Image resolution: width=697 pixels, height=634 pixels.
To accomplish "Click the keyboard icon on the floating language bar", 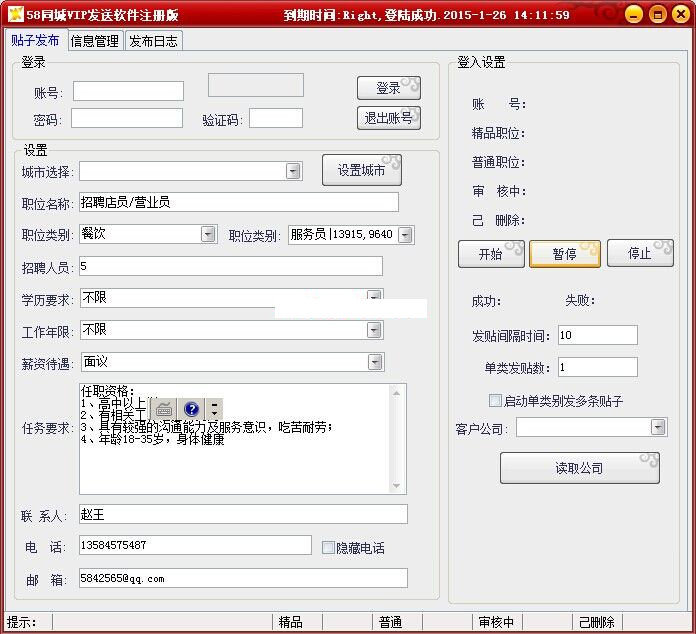I will 165,409.
